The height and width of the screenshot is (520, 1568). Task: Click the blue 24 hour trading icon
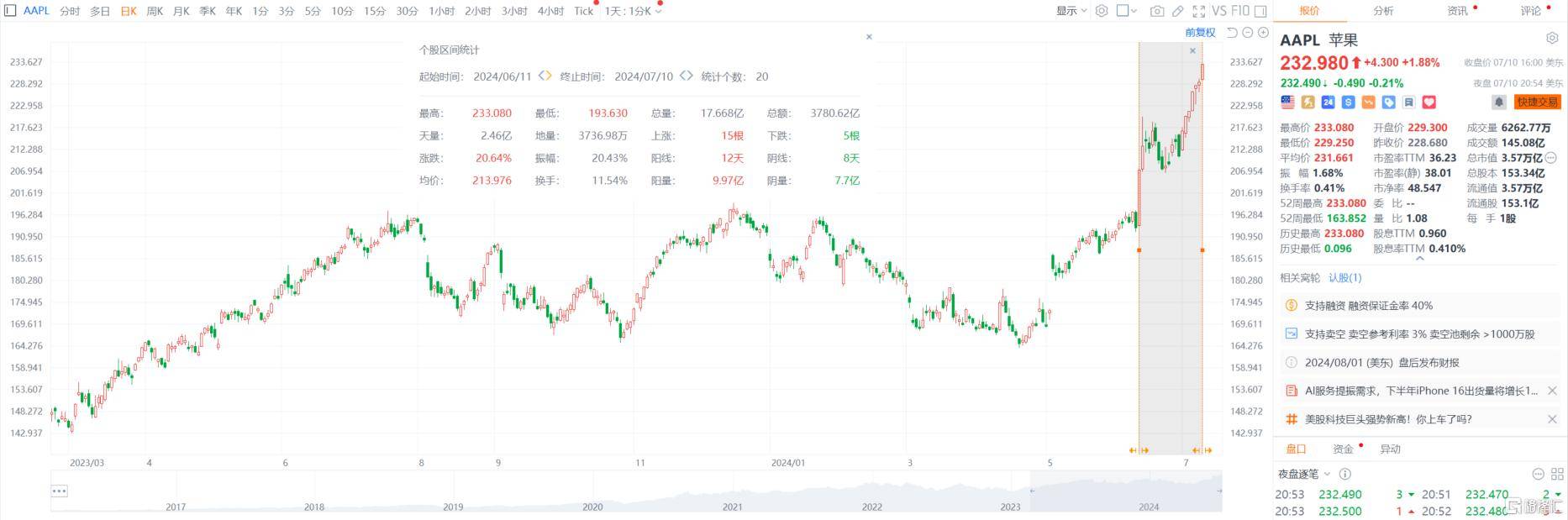pyautogui.click(x=1328, y=102)
